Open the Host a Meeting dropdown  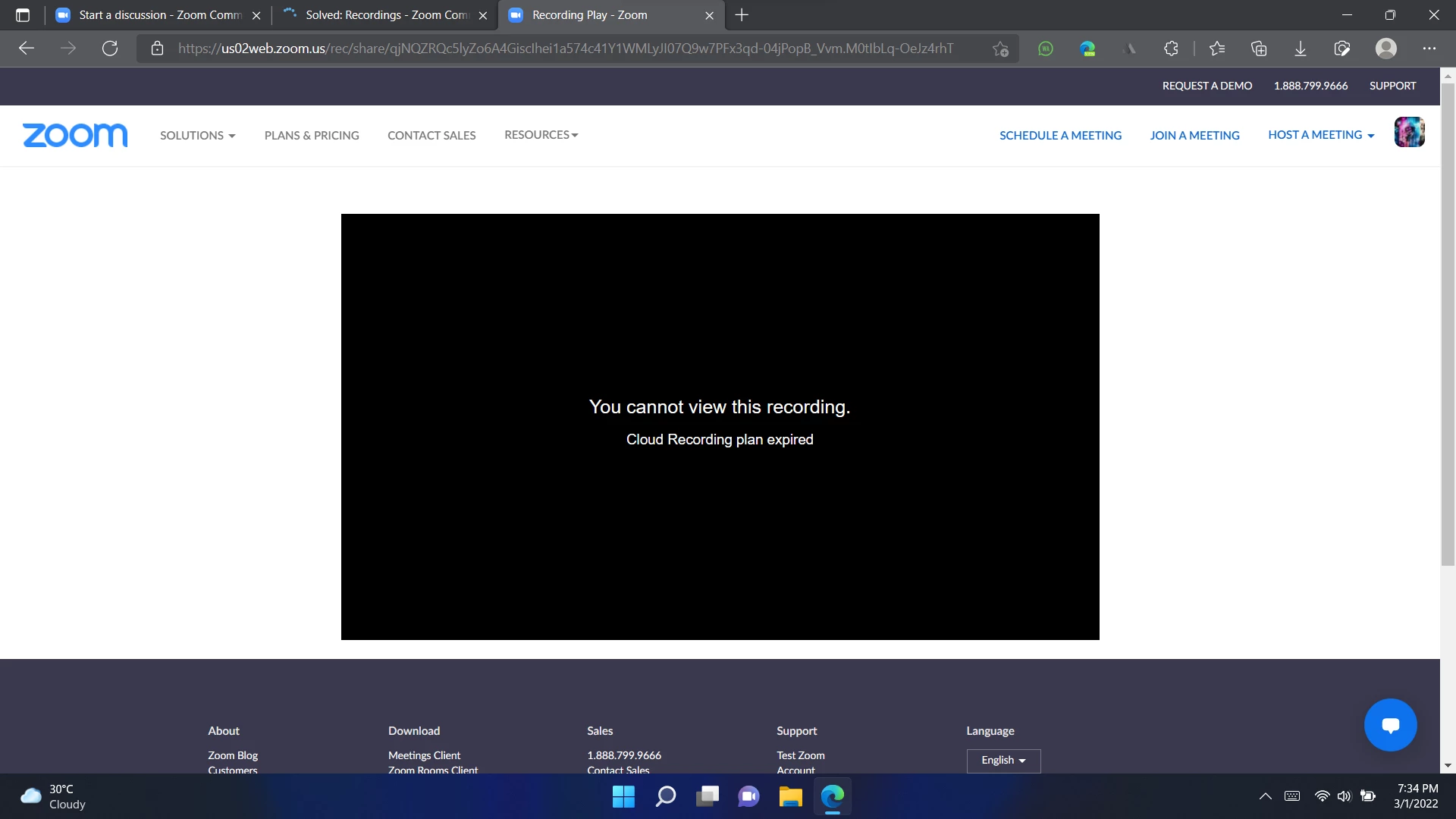1320,134
